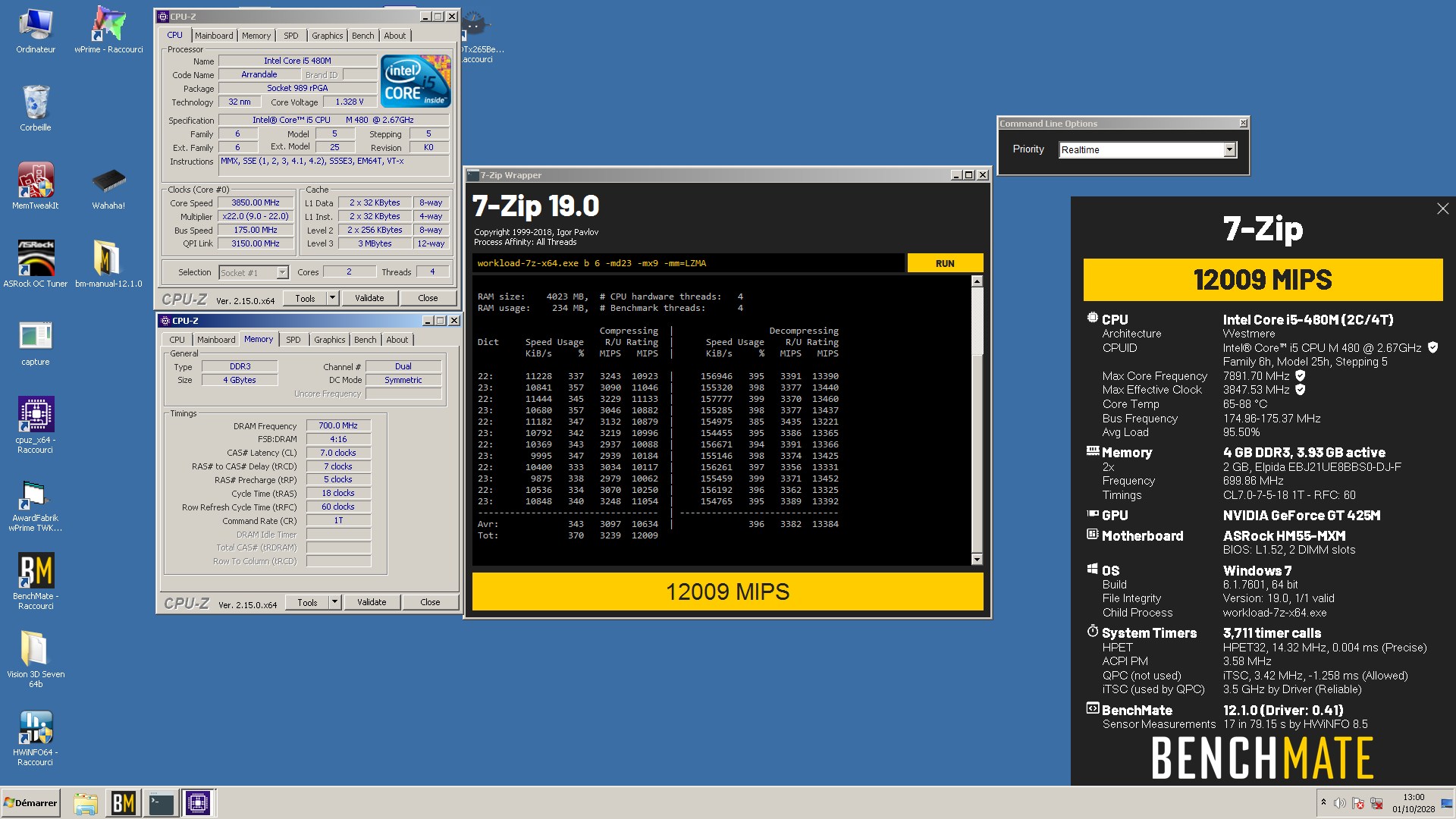Open the Wahaha! chip icon
The height and width of the screenshot is (819, 1456).
pos(108,188)
